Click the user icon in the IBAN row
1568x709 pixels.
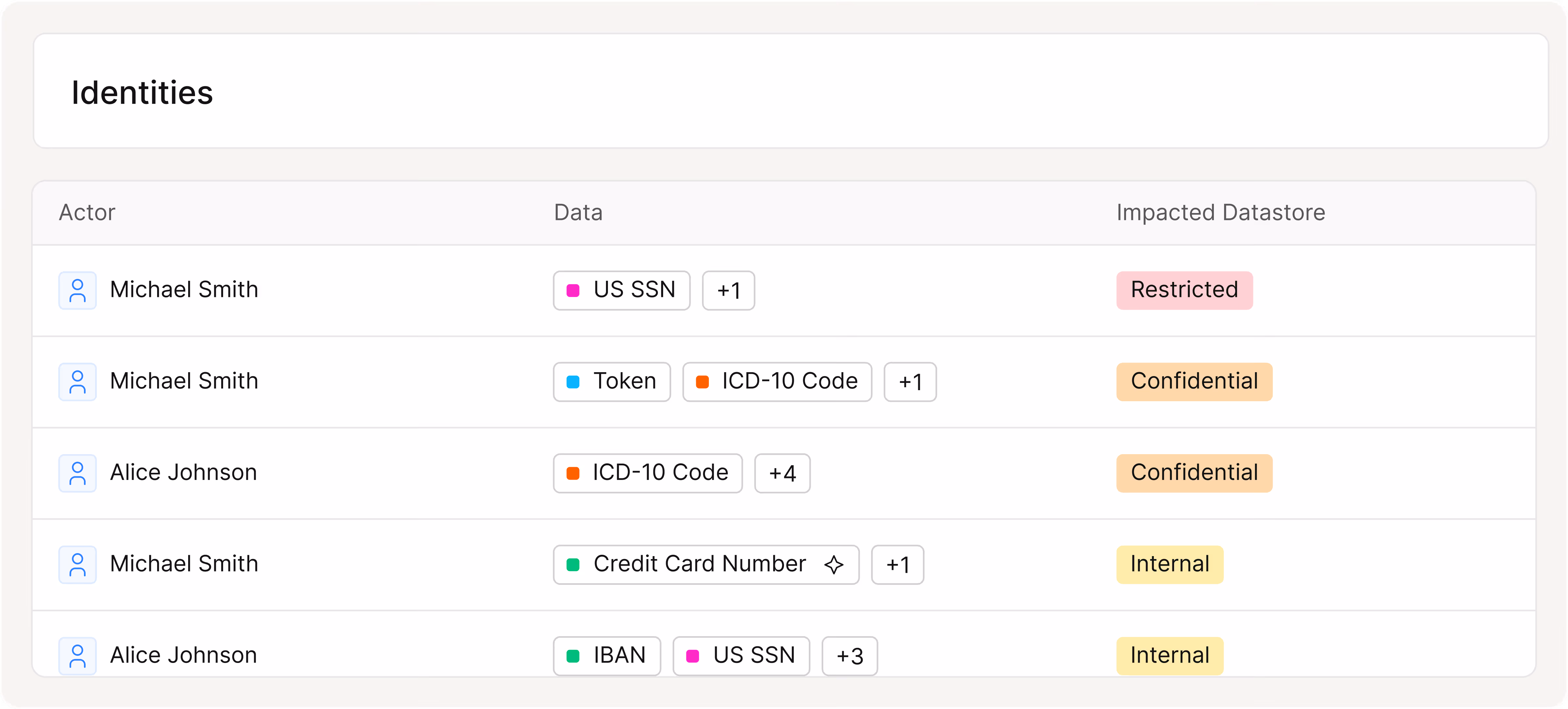[77, 655]
